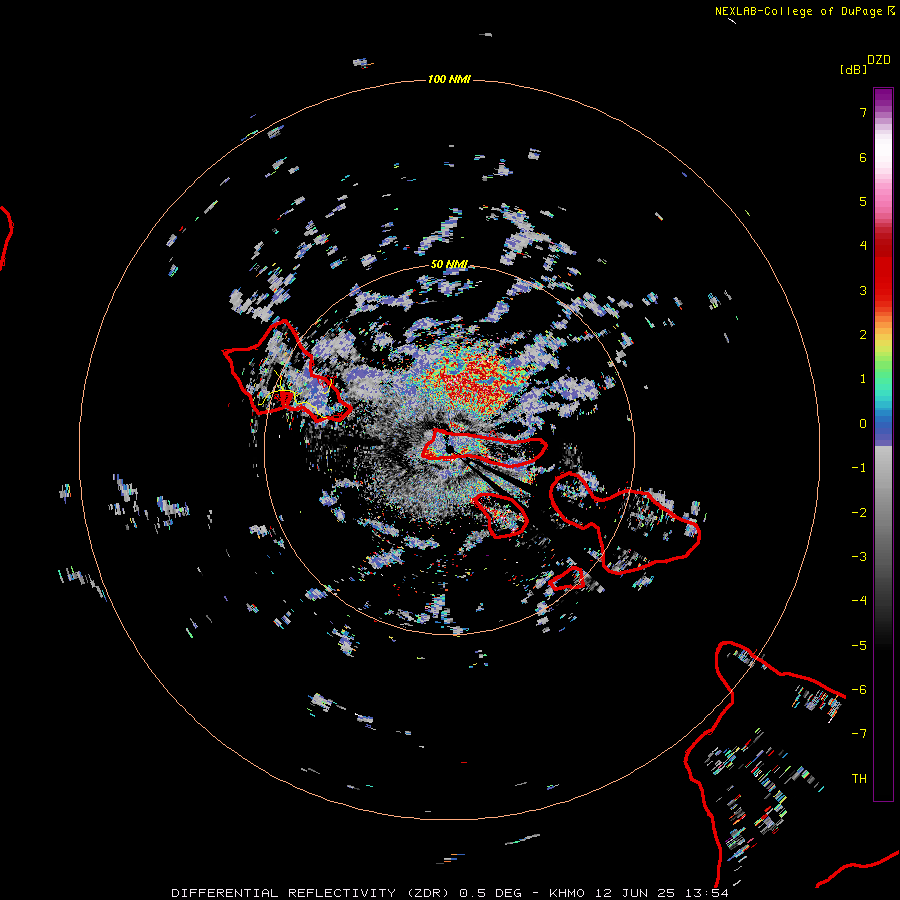Click the colorbar value 5 label
Screen dimensions: 900x900
863,201
